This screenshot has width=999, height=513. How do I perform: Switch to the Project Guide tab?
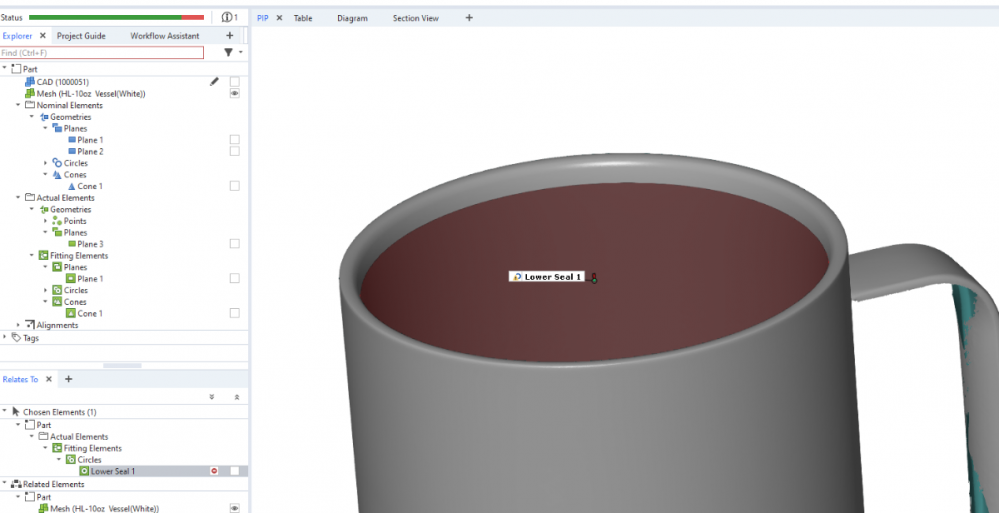(81, 35)
